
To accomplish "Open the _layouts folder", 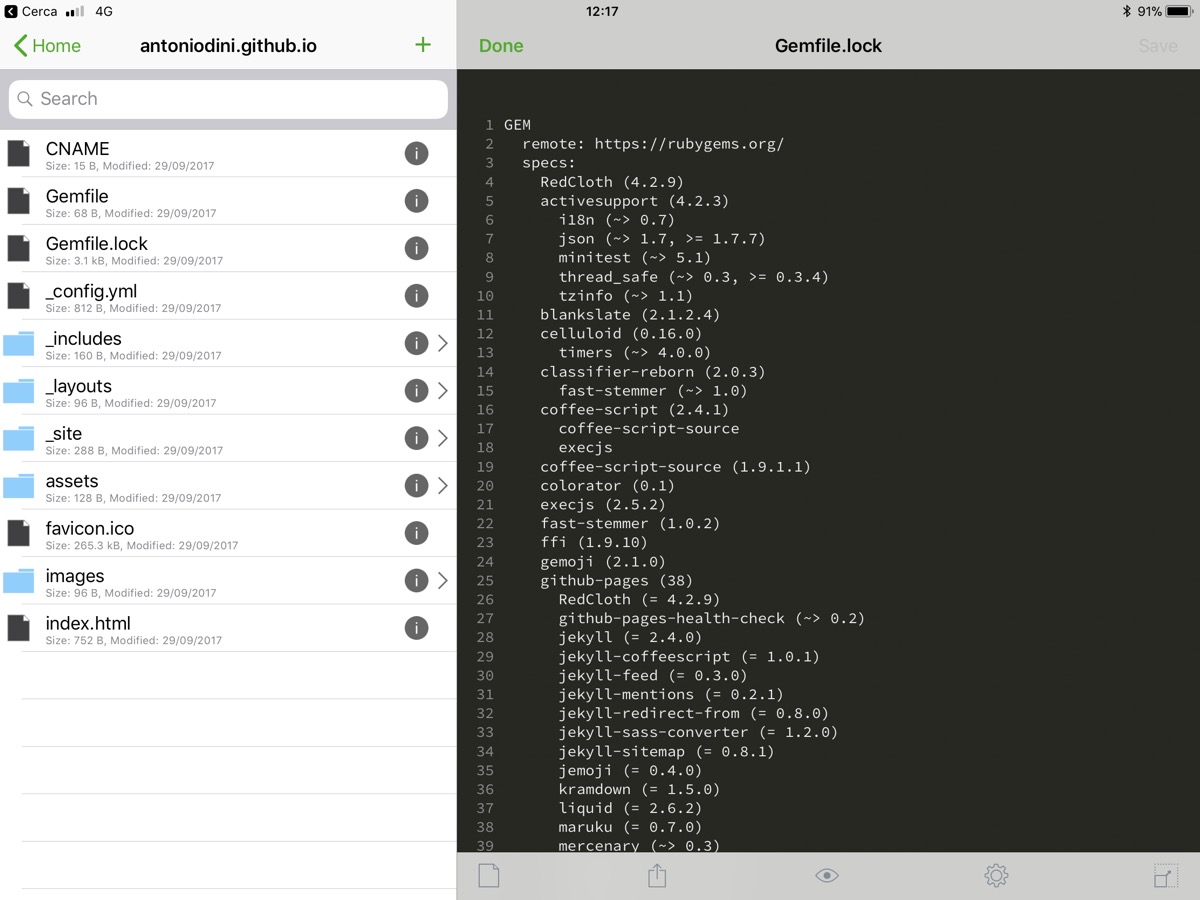I will pyautogui.click(x=228, y=391).
